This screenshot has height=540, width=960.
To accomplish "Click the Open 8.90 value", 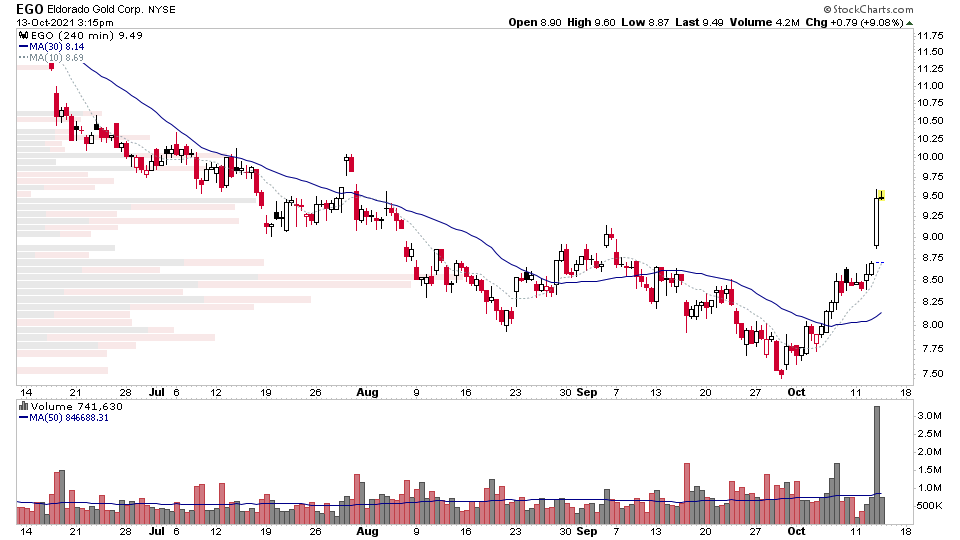I will point(534,23).
